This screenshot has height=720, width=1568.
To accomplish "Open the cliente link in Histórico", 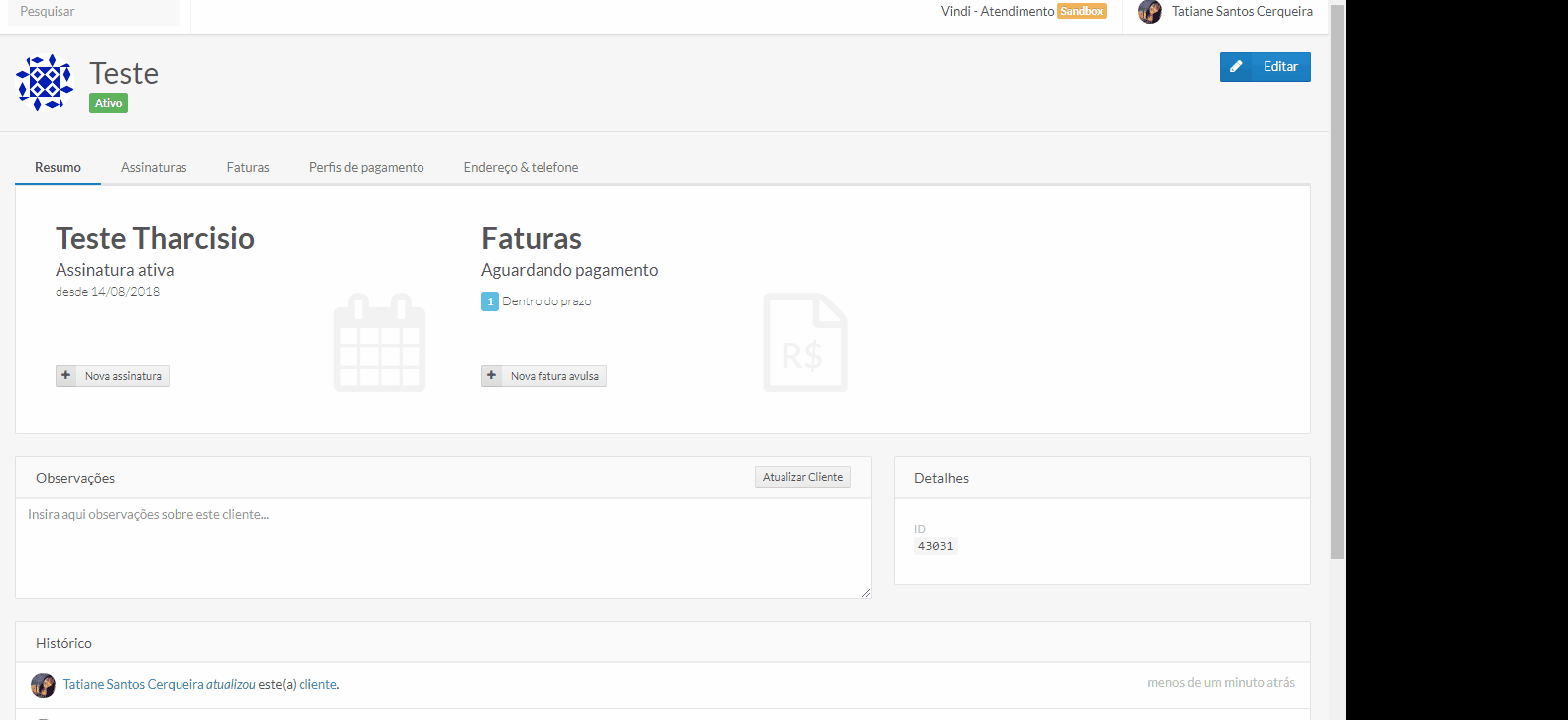I will (317, 685).
